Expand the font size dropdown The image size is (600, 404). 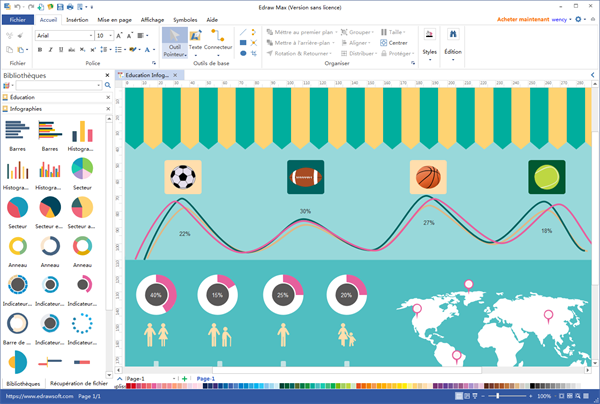[x=109, y=35]
